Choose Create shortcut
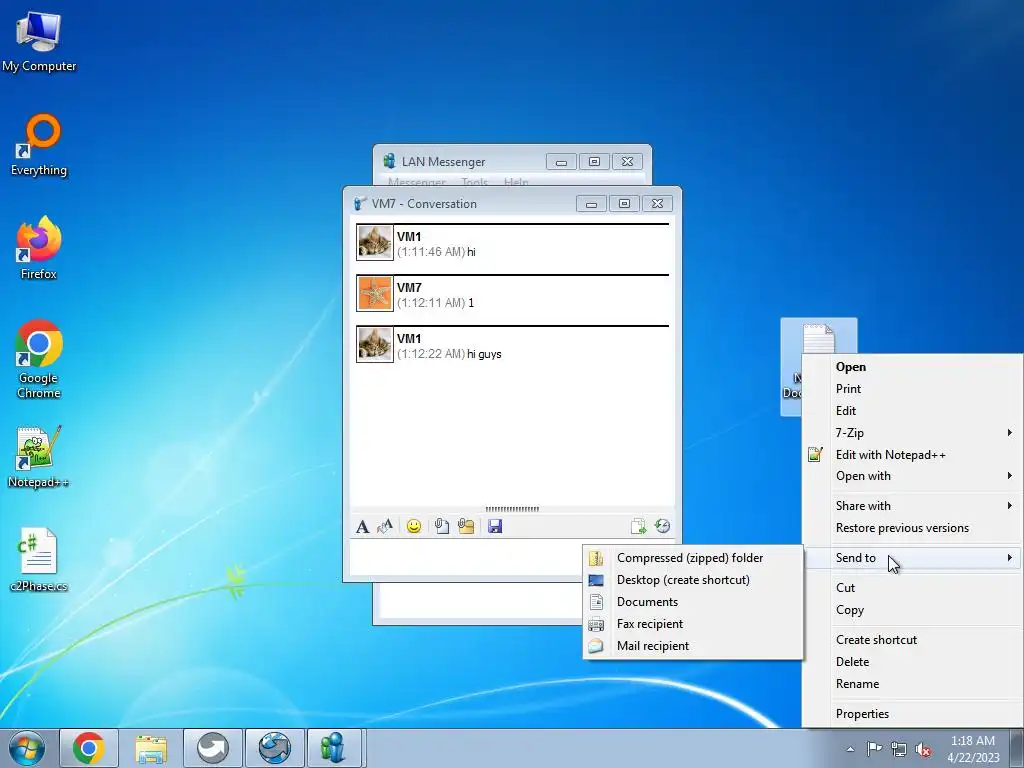 click(x=912, y=640)
